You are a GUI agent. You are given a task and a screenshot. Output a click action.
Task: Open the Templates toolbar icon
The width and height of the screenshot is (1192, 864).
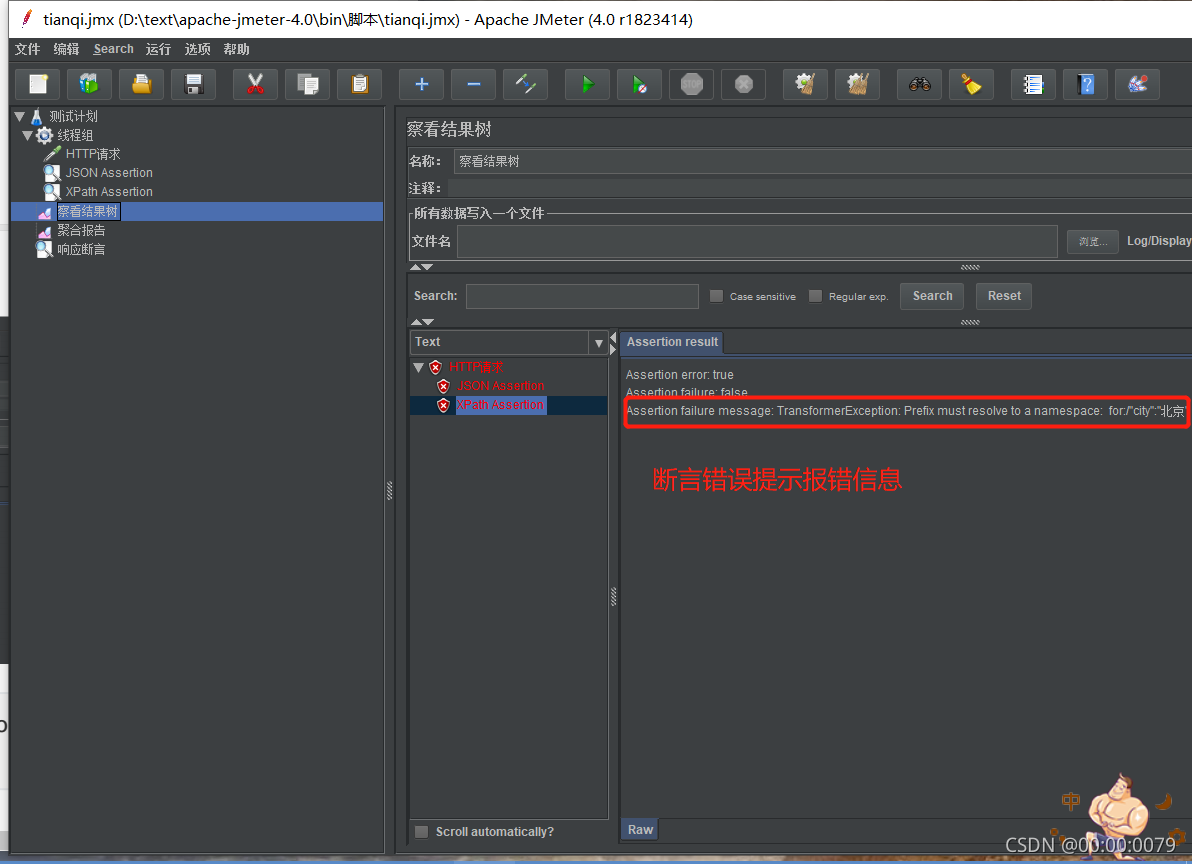90,84
